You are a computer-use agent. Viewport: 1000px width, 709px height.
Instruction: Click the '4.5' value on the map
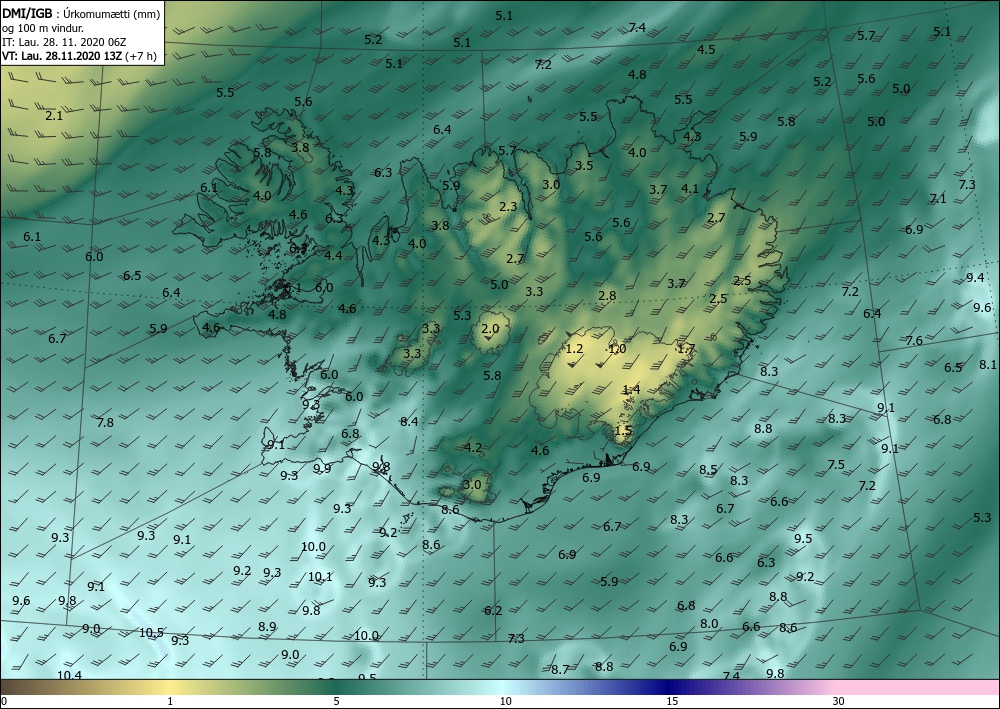point(706,50)
